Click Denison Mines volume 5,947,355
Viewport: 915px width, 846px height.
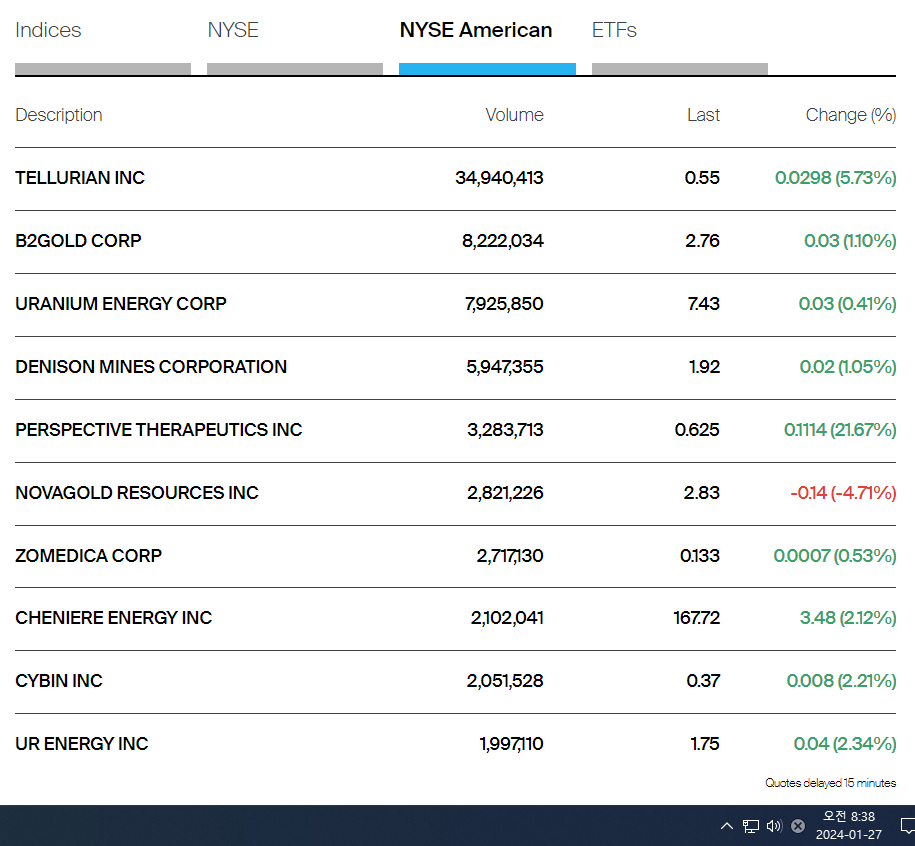(x=505, y=367)
